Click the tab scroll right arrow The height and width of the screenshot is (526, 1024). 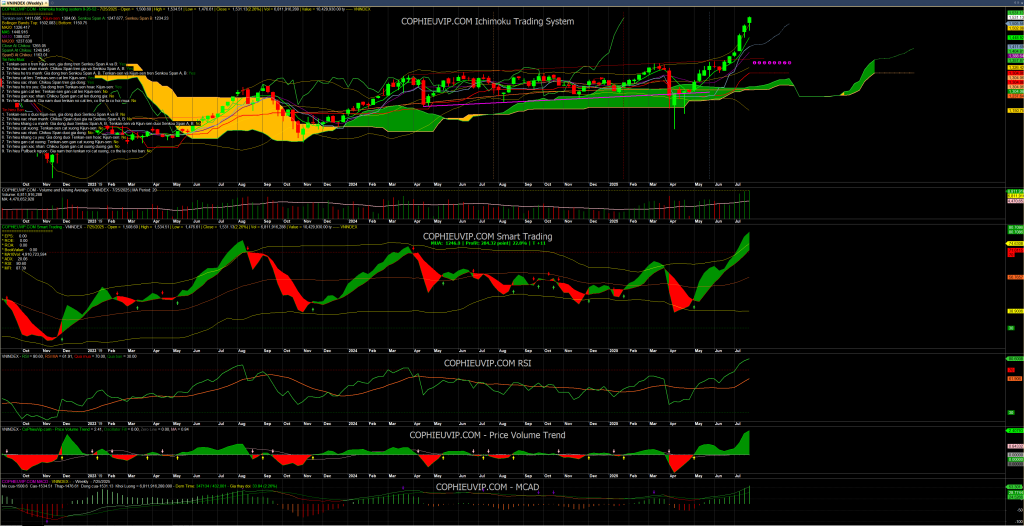1018,3
